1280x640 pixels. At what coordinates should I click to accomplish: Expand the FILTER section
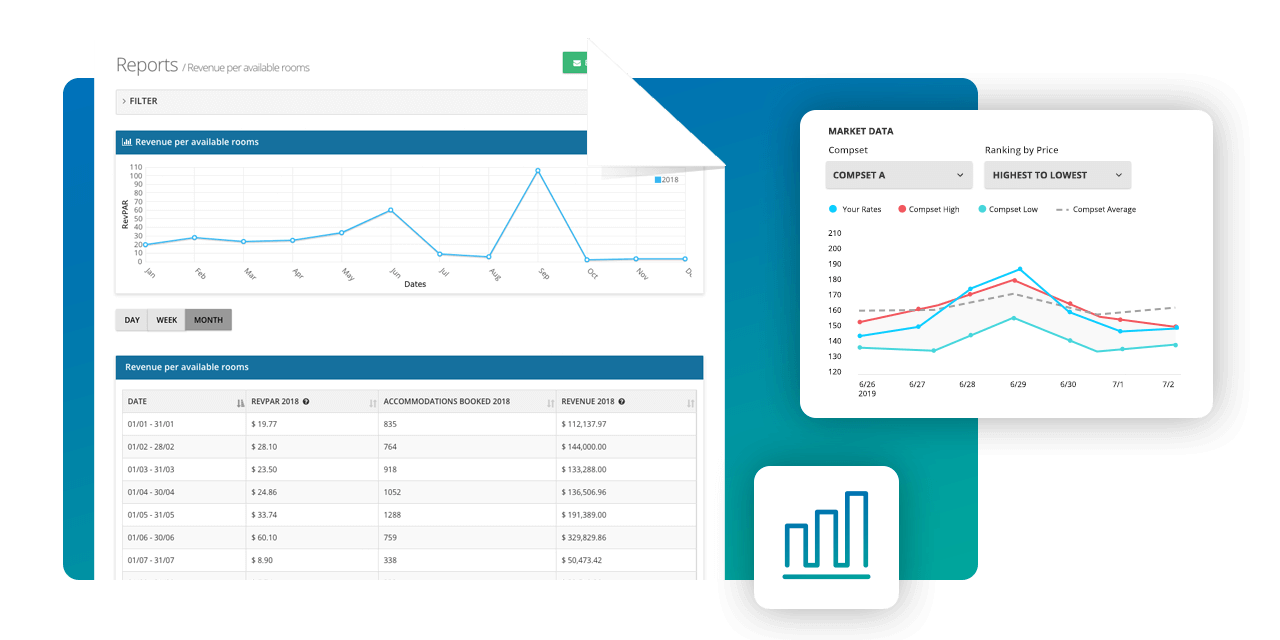(x=351, y=101)
